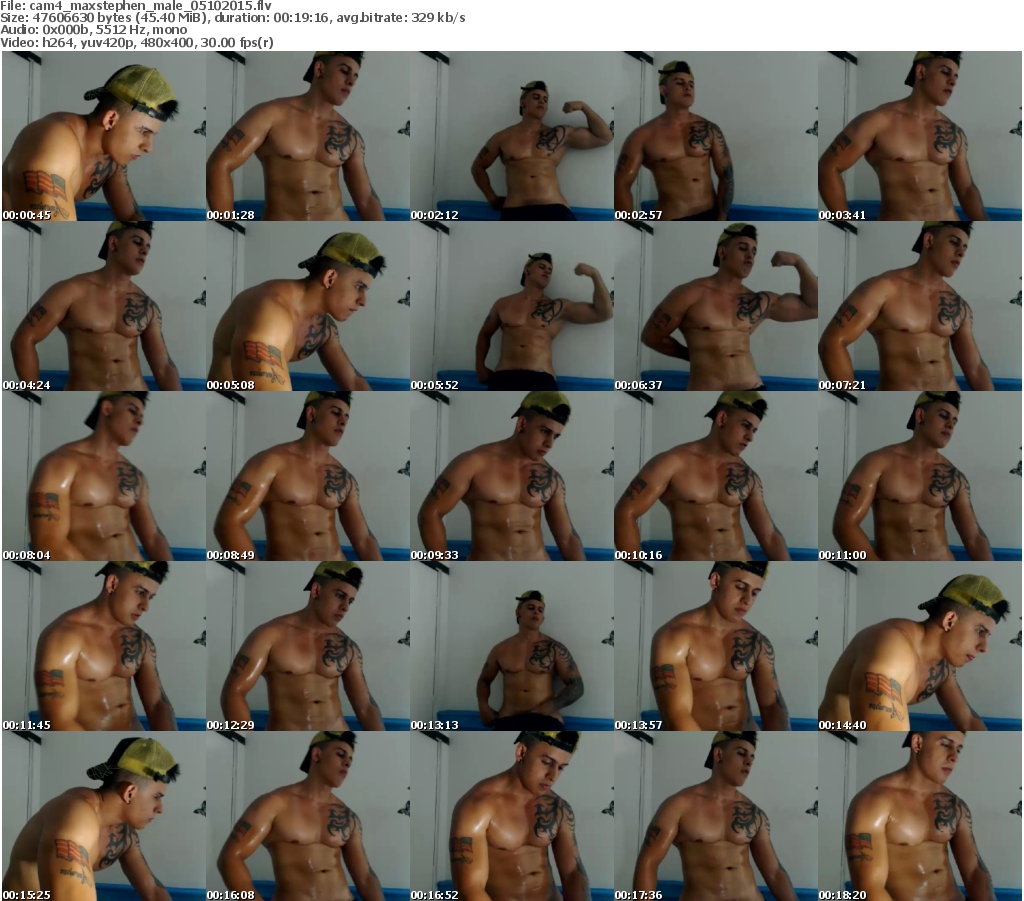Image resolution: width=1024 pixels, height=901 pixels.
Task: Click the thumbnail labeled 00:16:52
Action: click(512, 816)
